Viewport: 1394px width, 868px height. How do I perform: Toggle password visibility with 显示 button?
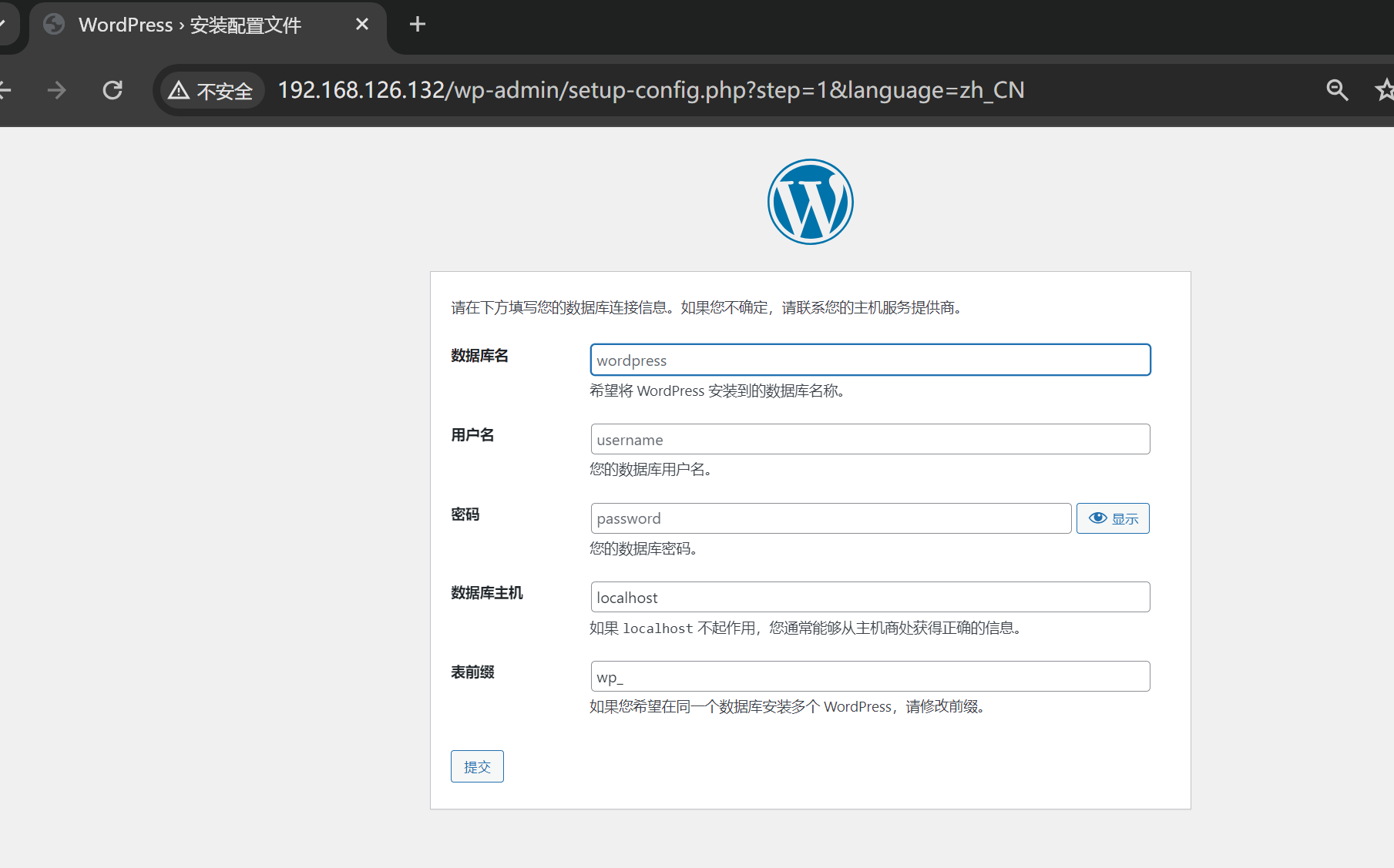coord(1113,518)
